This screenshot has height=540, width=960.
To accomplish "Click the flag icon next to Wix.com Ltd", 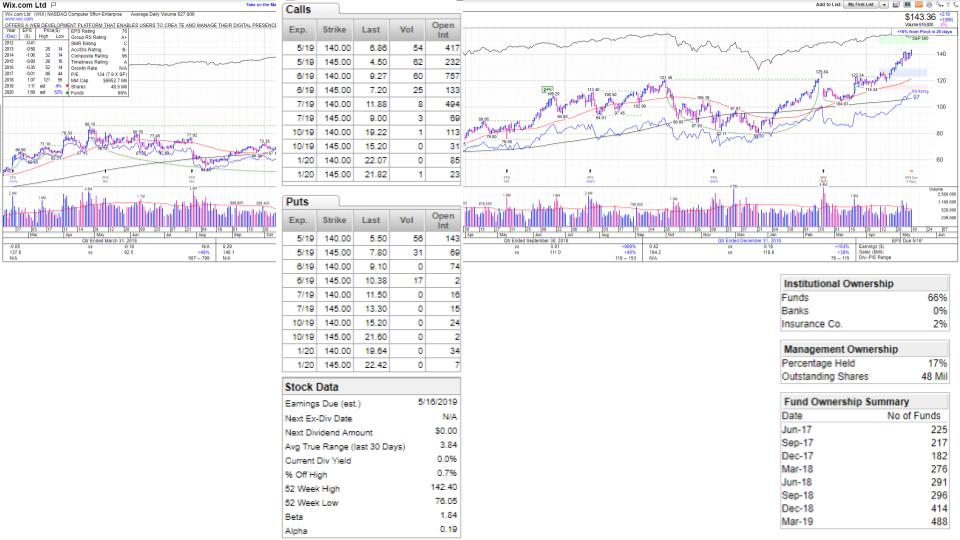I will pyautogui.click(x=53, y=5).
